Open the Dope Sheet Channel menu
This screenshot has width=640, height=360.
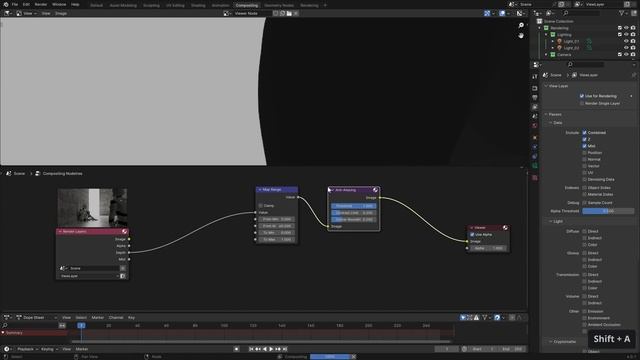(116, 318)
